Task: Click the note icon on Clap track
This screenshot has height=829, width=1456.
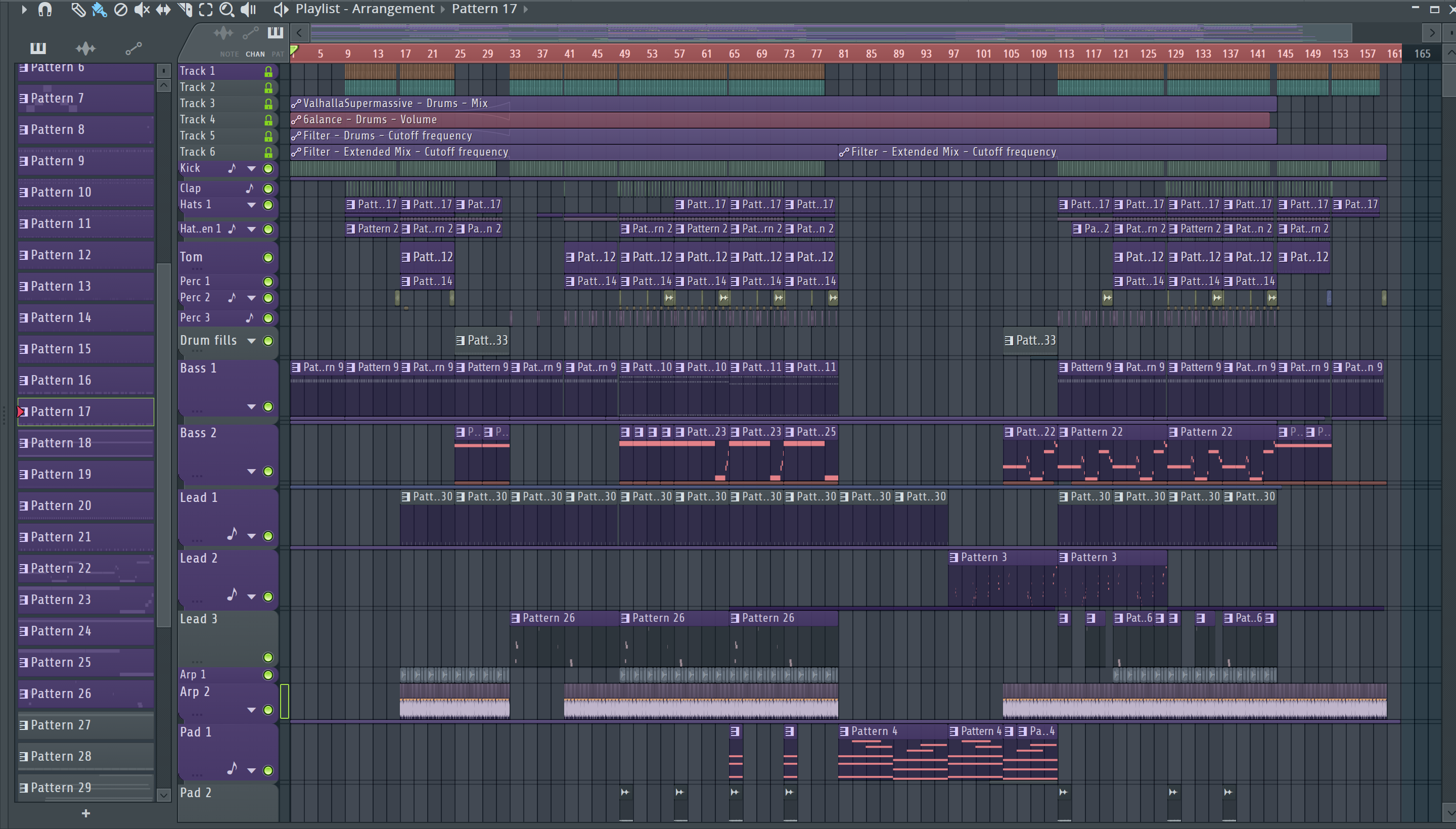Action: (249, 188)
